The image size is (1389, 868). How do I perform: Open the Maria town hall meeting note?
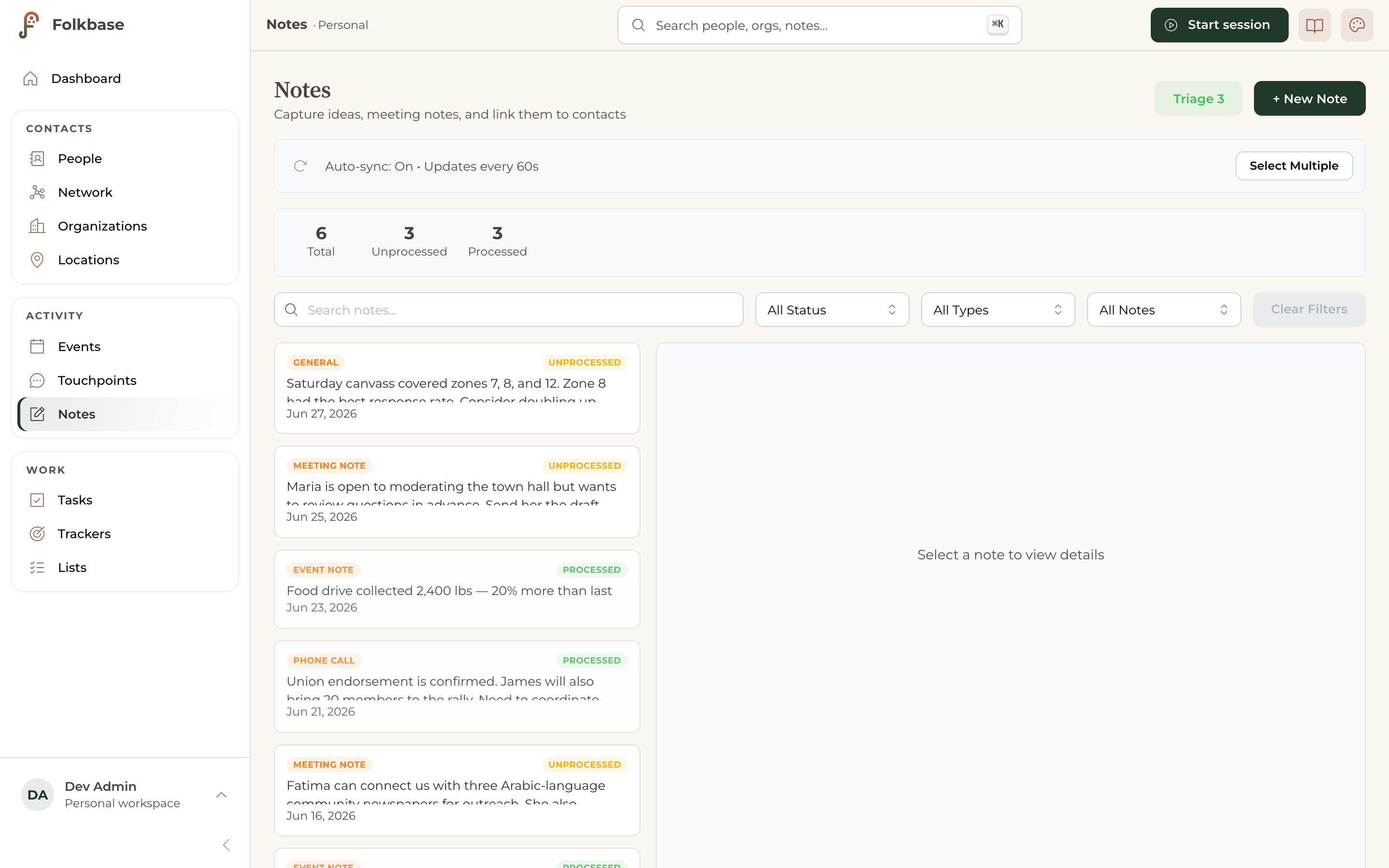pos(457,492)
